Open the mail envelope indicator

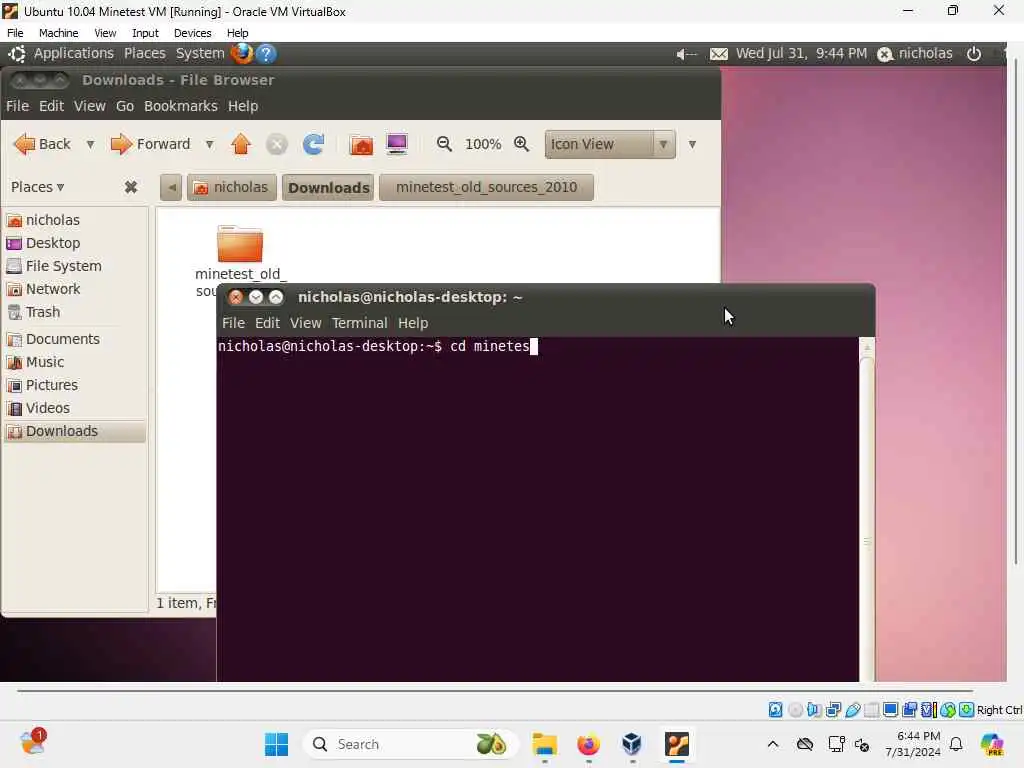(718, 54)
